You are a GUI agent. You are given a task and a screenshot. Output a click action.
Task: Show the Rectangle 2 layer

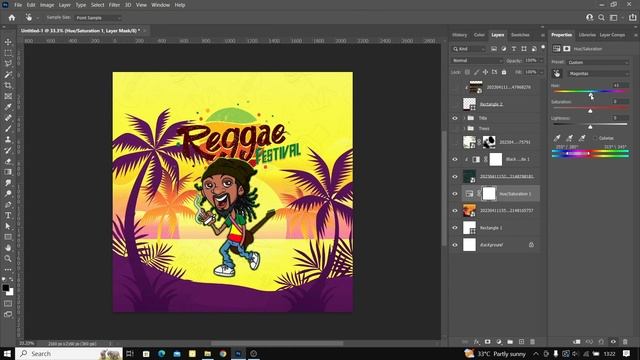pos(455,104)
